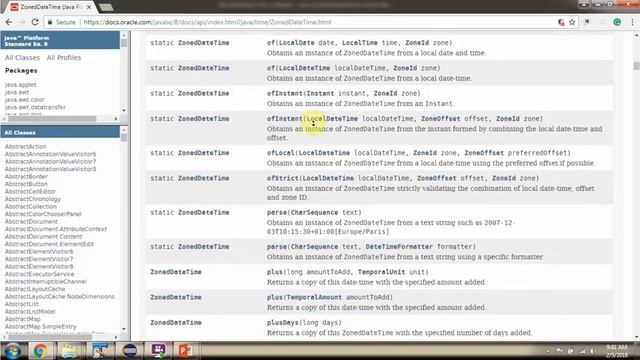
Task: Open the ofStrict method link
Action: (282, 178)
